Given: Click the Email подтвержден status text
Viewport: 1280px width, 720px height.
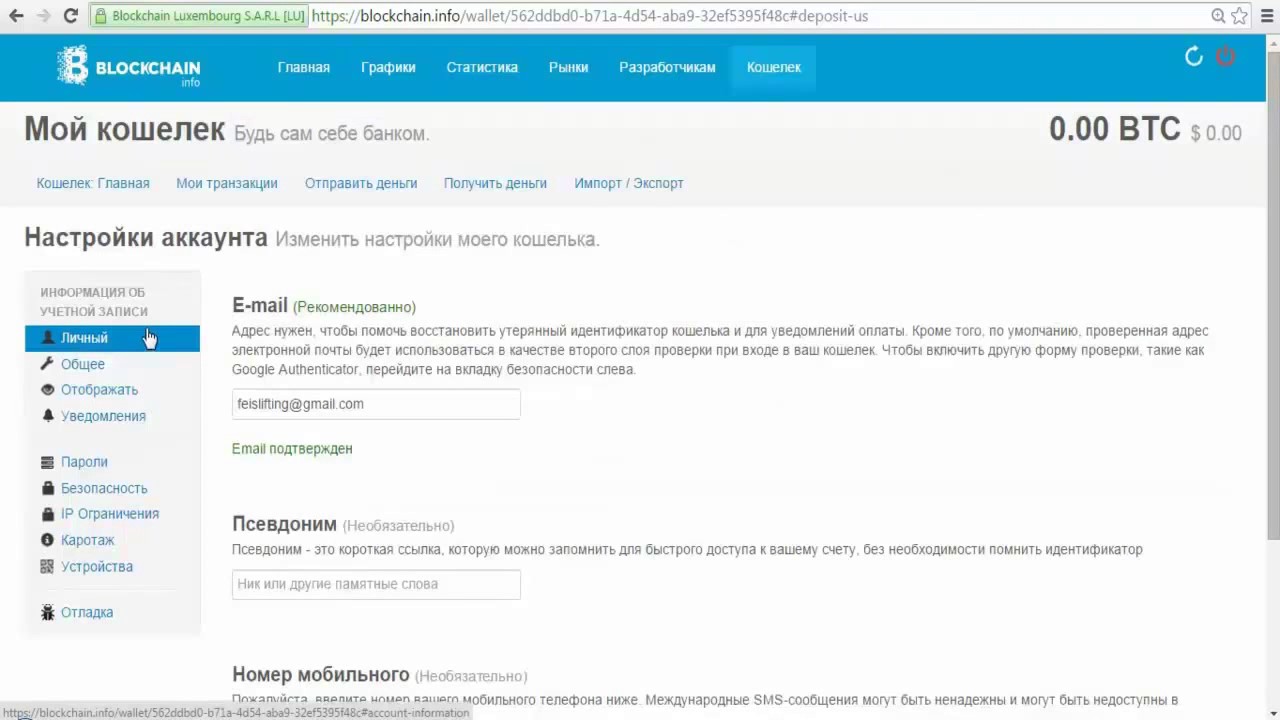Looking at the screenshot, I should click(292, 449).
